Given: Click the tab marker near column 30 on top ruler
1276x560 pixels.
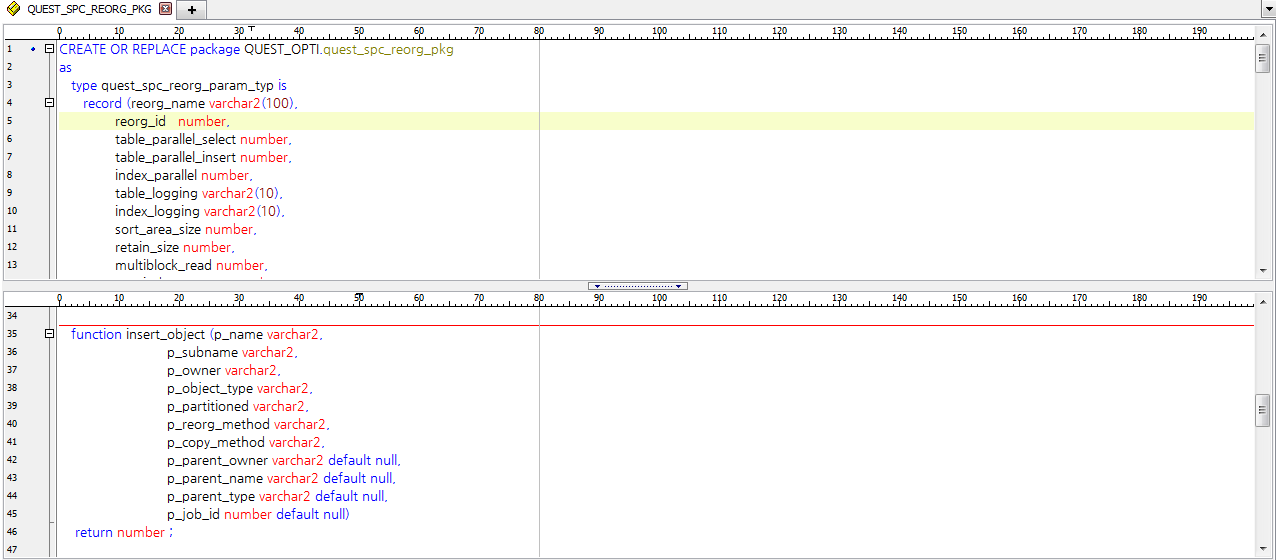Looking at the screenshot, I should click(251, 29).
